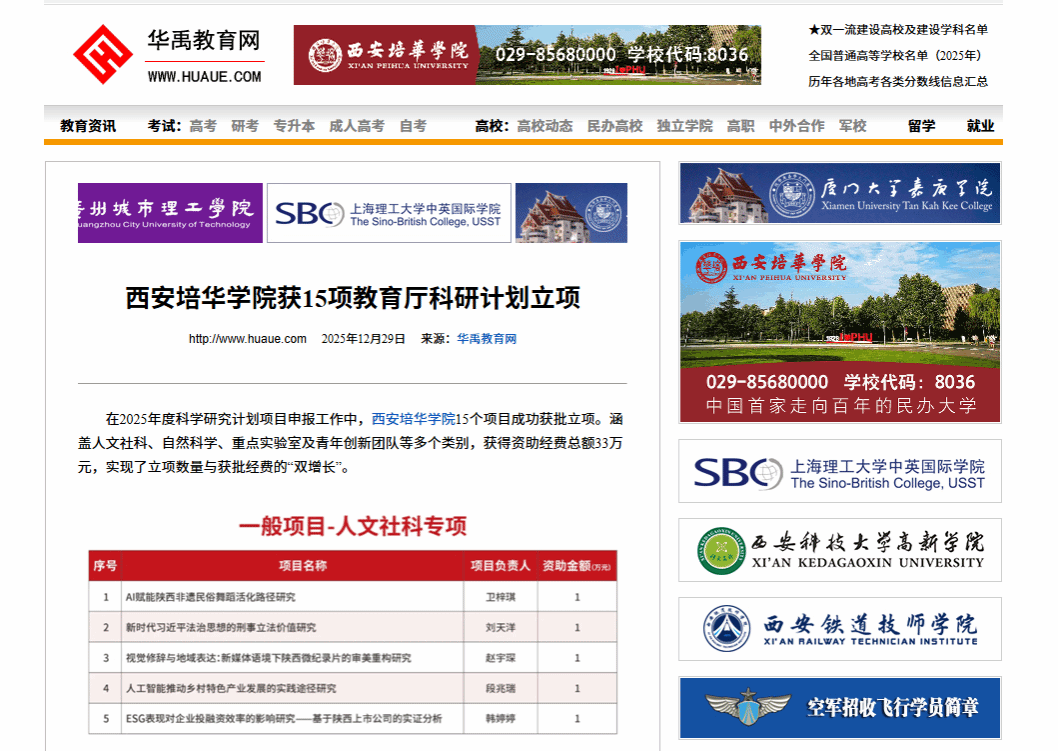Screen dimensions: 1058x751
Task: Click the 华禹教育网 source link
Action: (487, 339)
